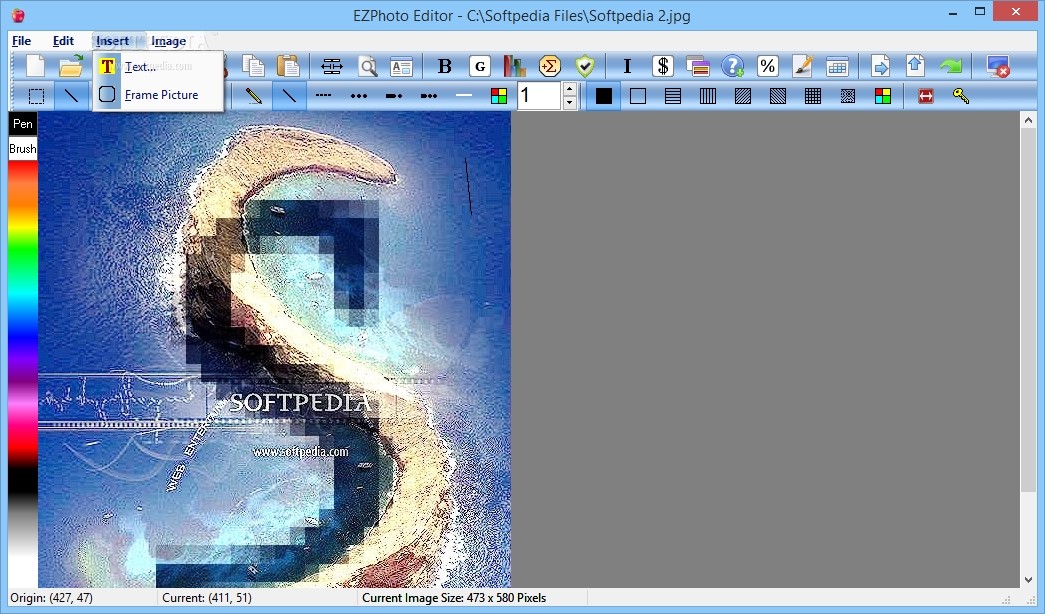Click the page with up arrow icon

point(915,66)
